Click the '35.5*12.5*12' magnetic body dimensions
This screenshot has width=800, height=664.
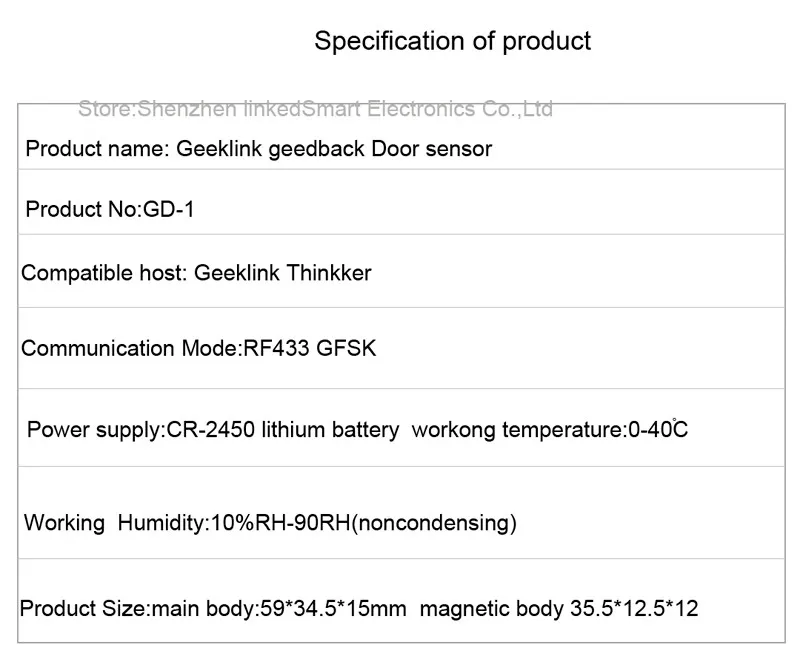coord(634,609)
